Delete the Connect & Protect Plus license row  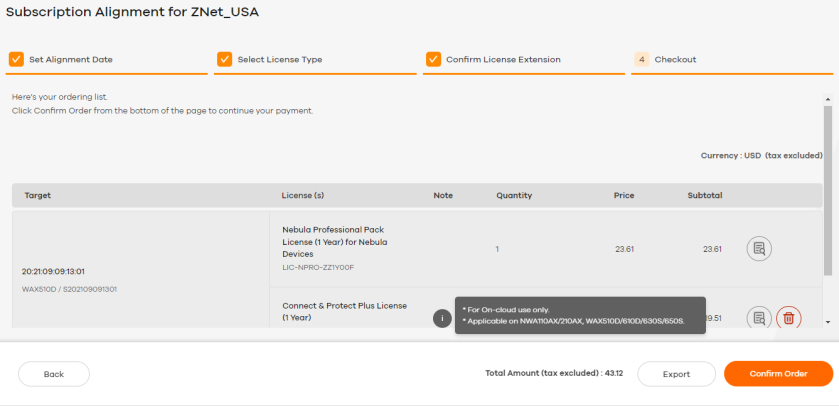pyautogui.click(x=788, y=317)
